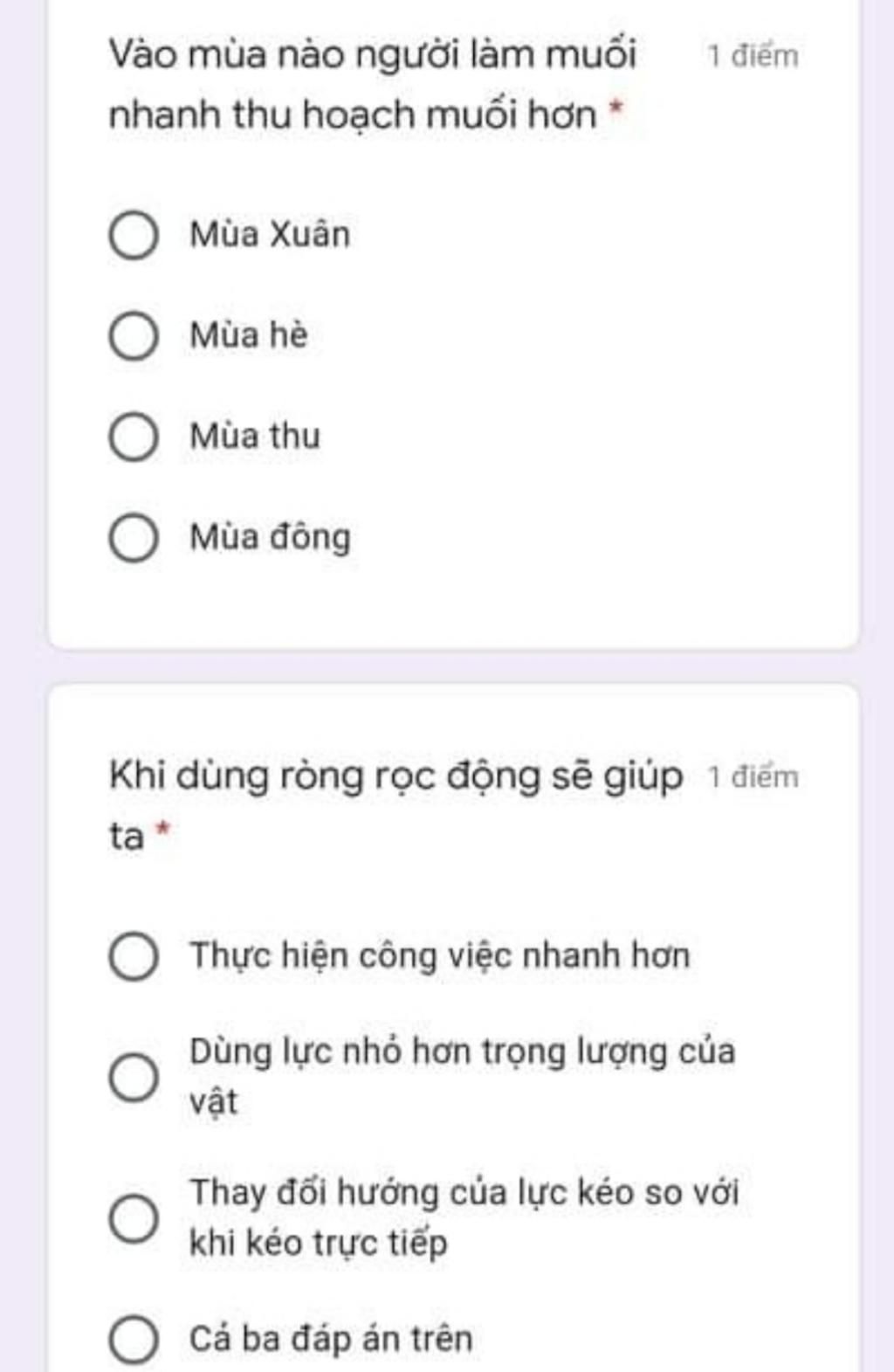The height and width of the screenshot is (1372, 894).
Task: Choose the radio circle beside Mùa hè
Action: [134, 336]
